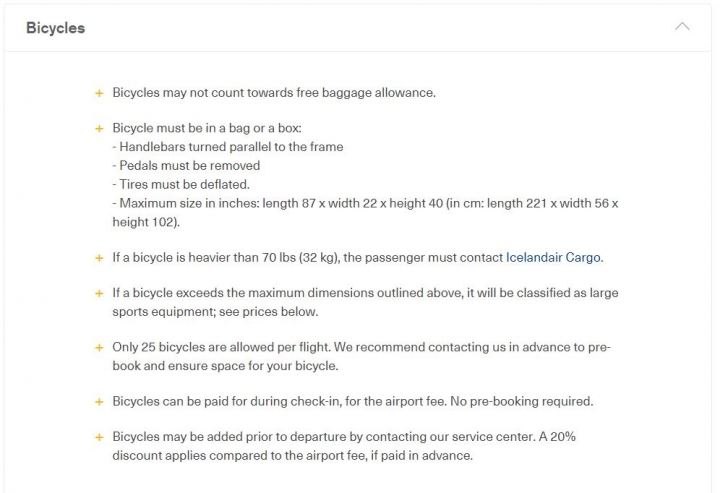This screenshot has height=493, width=720.
Task: Click the large sports equipment sentence
Action: pos(366,302)
